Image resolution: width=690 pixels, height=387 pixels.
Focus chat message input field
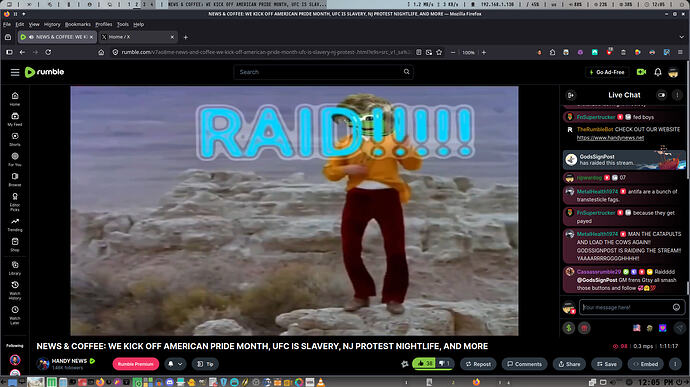click(x=632, y=307)
